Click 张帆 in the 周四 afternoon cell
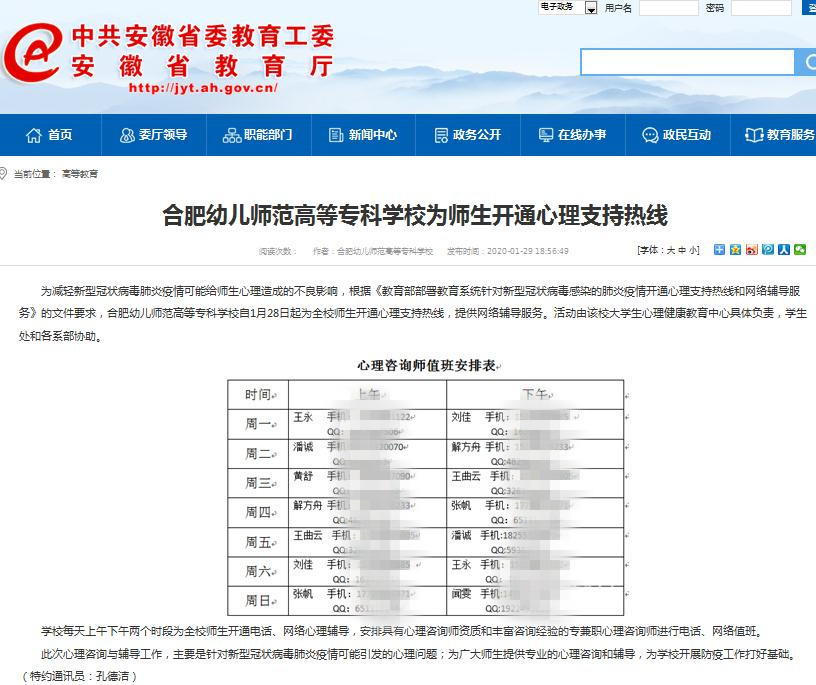 pos(461,505)
